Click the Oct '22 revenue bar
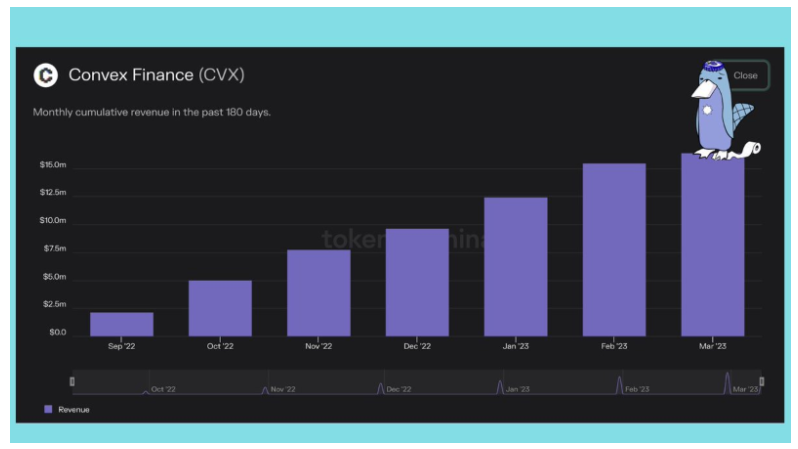The width and height of the screenshot is (798, 449). (220, 308)
